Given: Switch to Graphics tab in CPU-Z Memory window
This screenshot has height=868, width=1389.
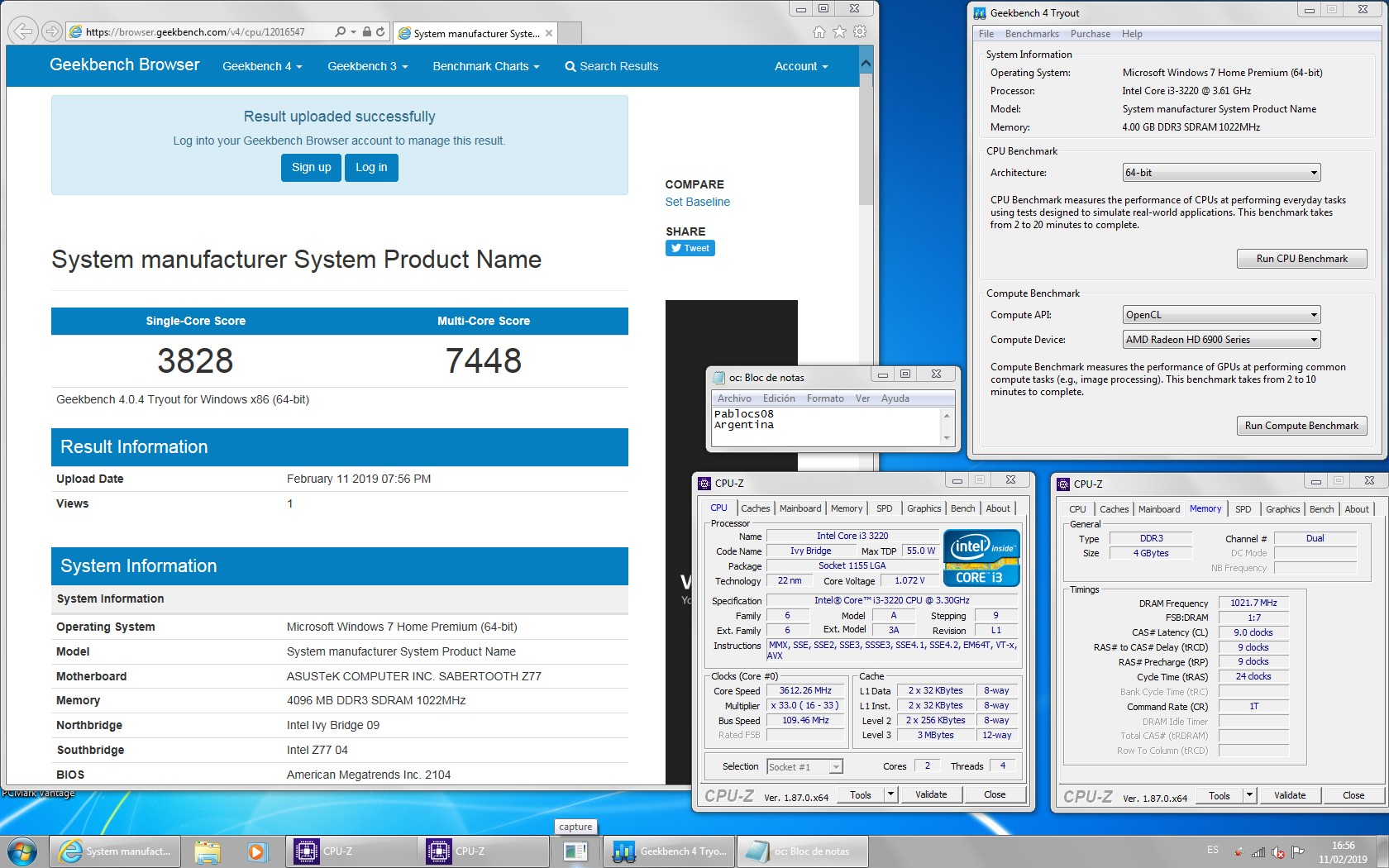Looking at the screenshot, I should 1283,509.
